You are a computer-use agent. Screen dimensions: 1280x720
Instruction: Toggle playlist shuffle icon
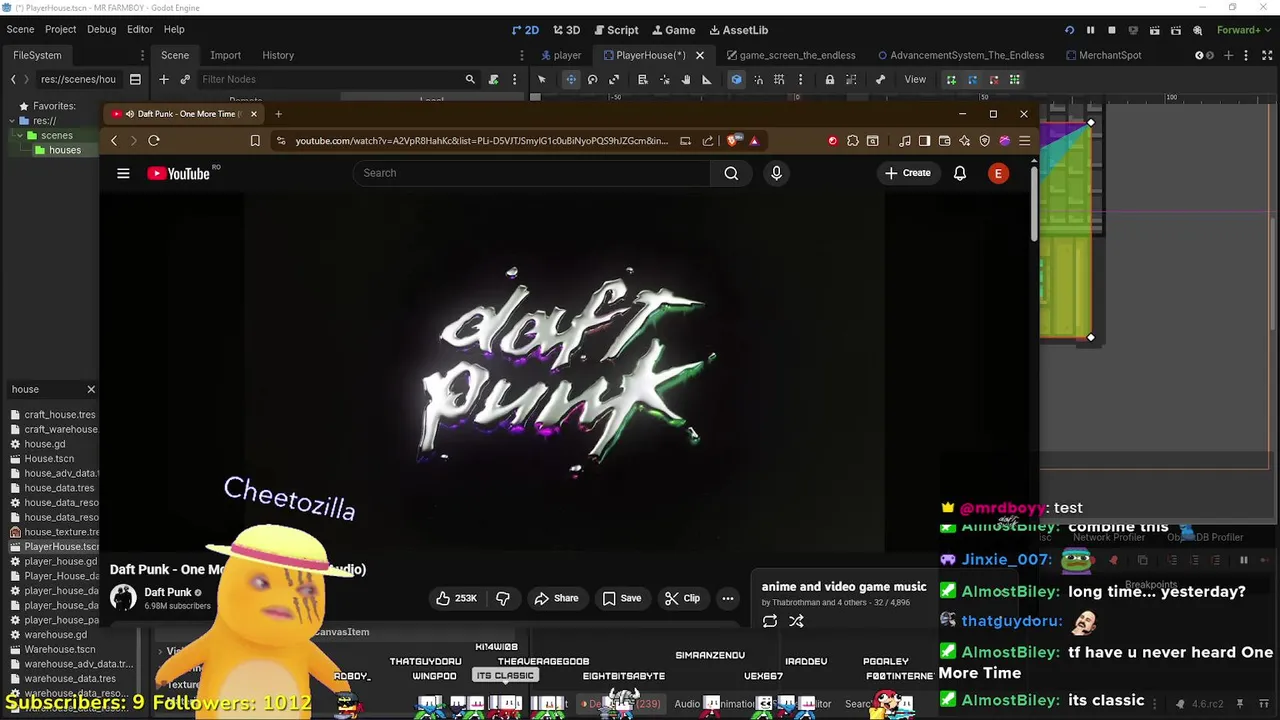tap(796, 621)
